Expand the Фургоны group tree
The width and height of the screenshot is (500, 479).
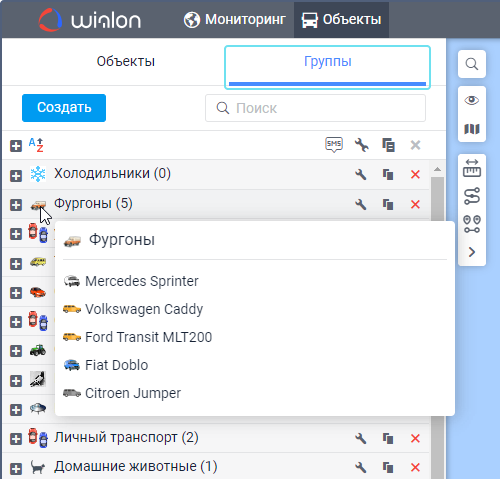click(16, 205)
